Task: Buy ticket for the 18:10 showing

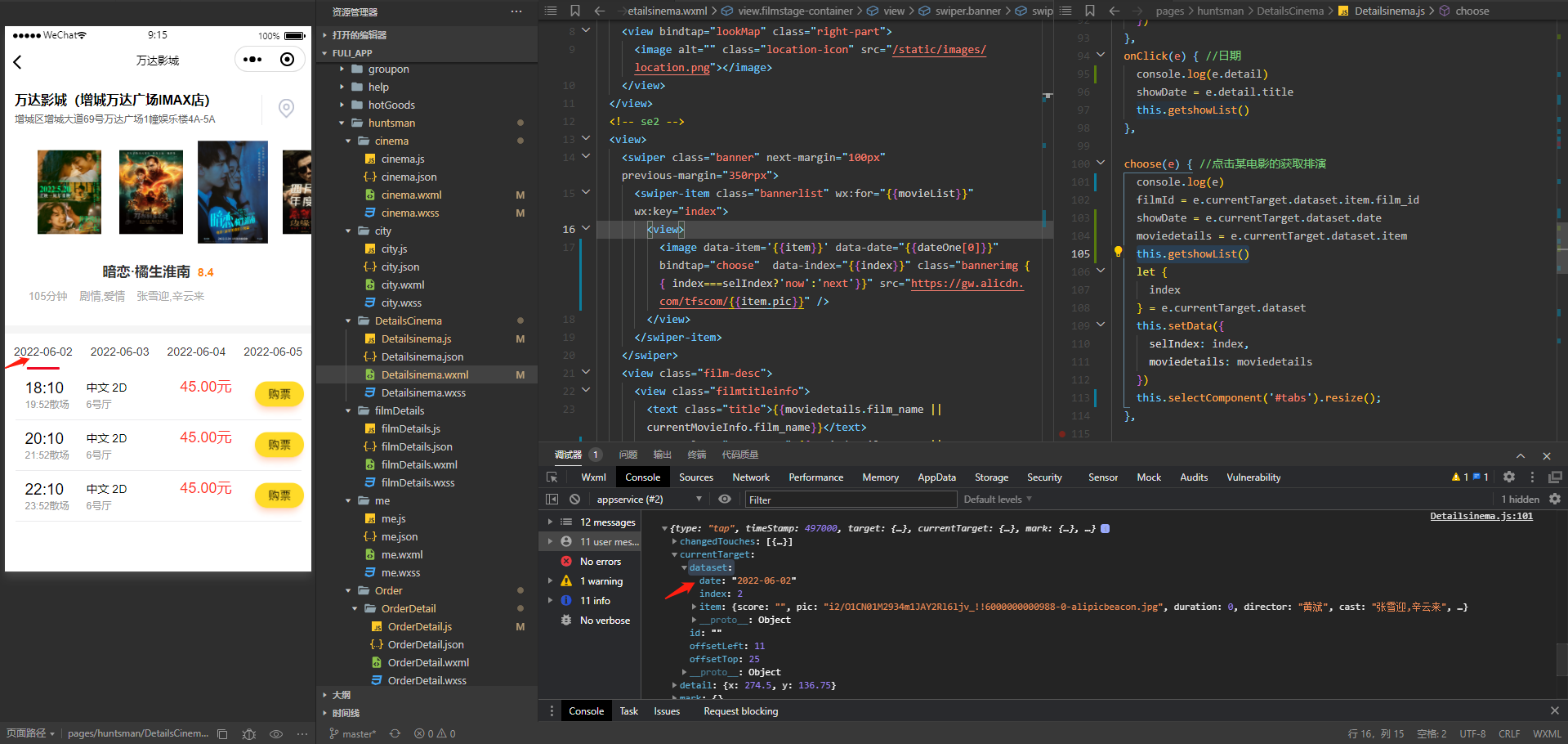Action: 279,394
